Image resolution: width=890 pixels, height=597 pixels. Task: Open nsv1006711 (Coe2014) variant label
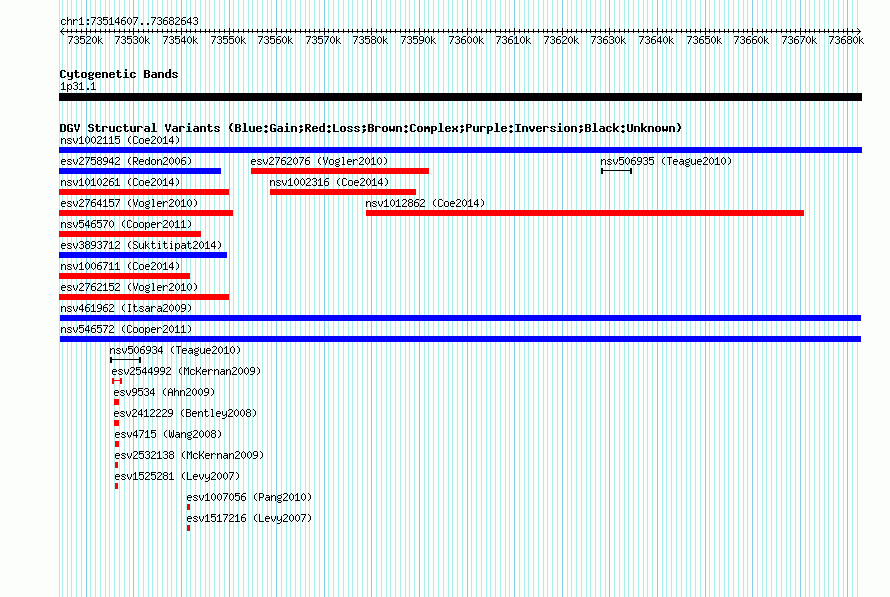tap(120, 266)
